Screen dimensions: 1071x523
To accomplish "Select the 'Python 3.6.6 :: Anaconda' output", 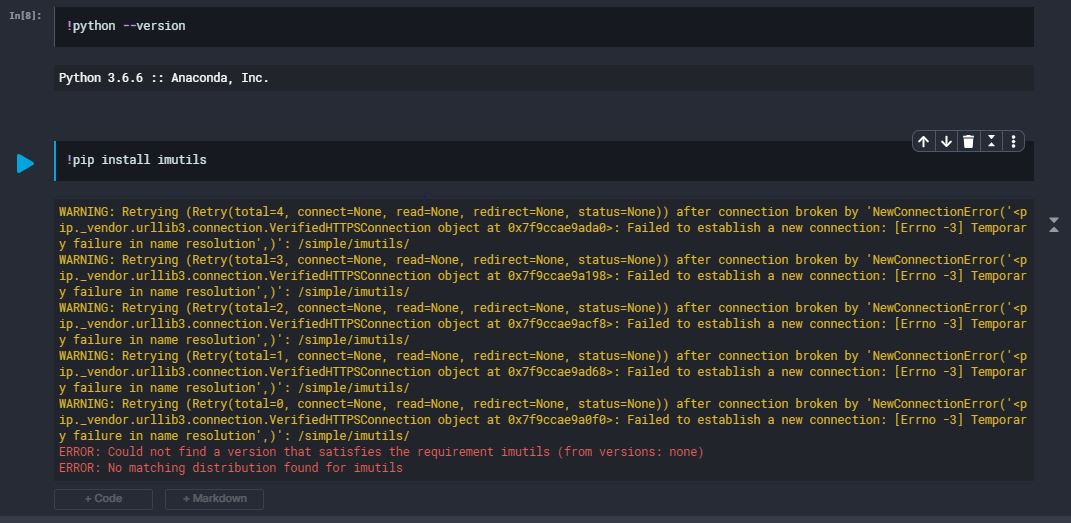I will click(164, 78).
